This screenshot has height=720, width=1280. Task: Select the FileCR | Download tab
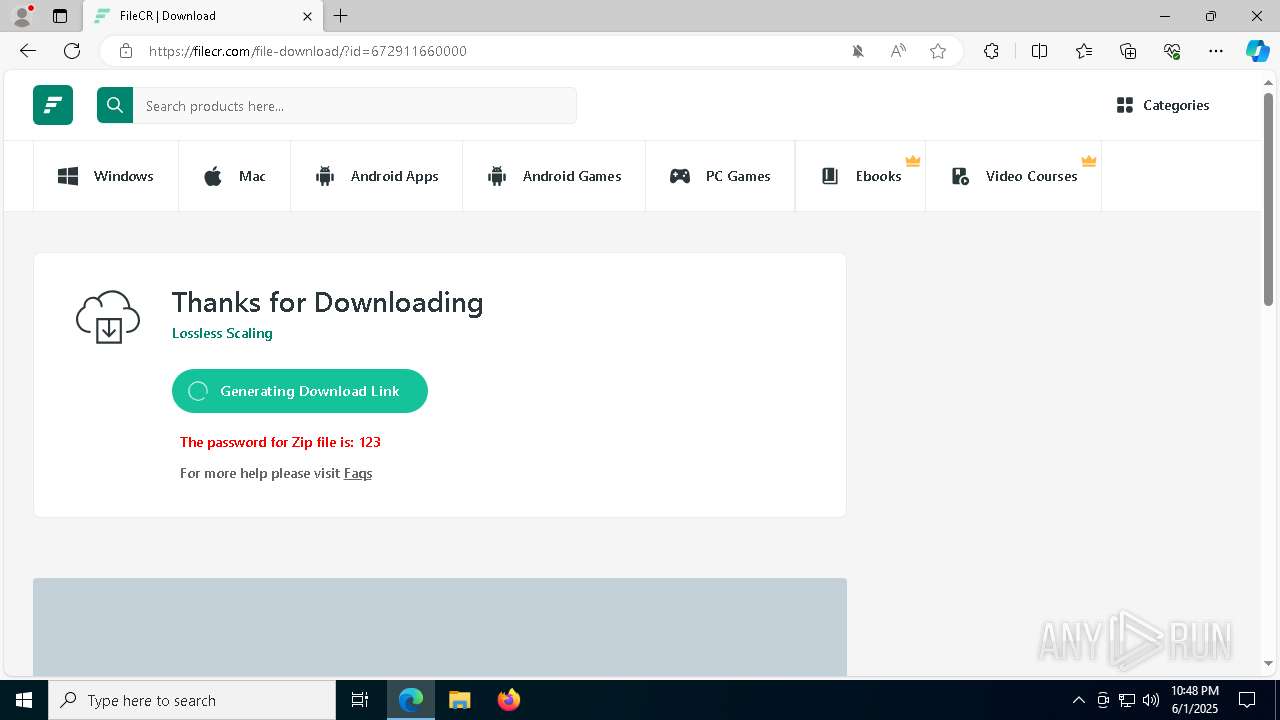click(x=203, y=16)
